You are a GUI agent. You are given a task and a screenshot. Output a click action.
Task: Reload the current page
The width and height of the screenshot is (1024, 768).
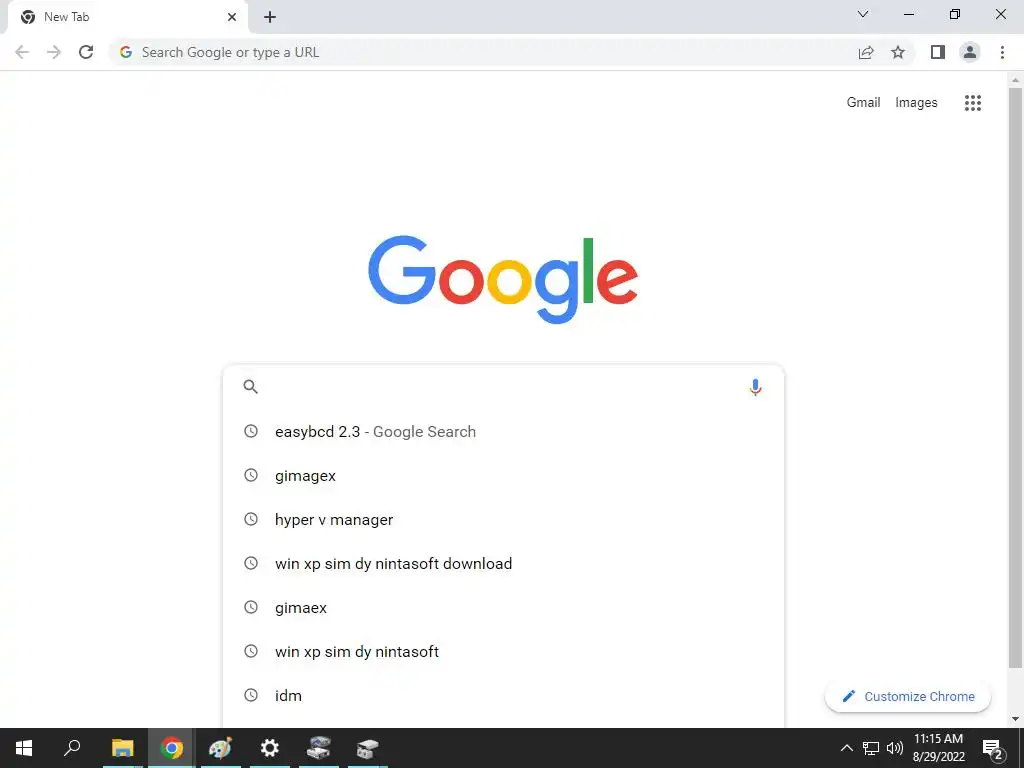(86, 52)
